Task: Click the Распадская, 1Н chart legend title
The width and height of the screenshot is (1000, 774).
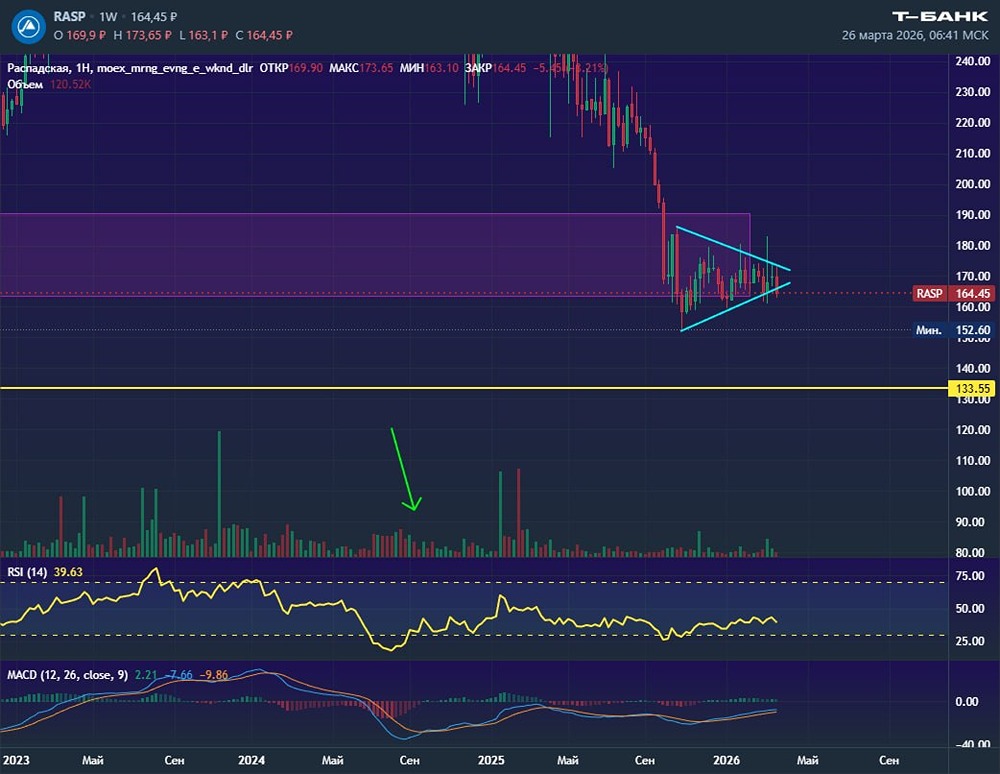Action: click(48, 68)
